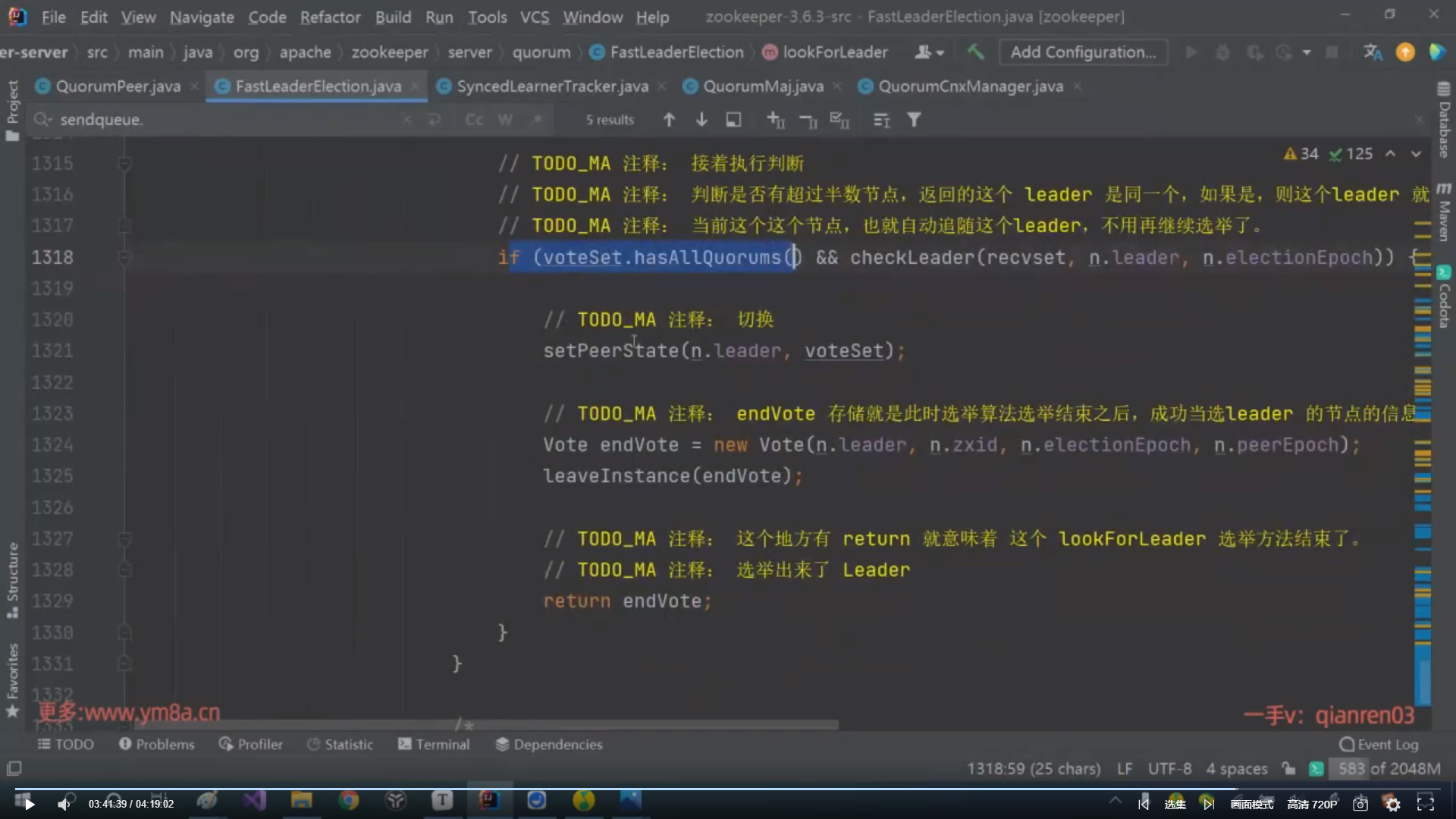This screenshot has width=1456, height=819.
Task: Open the Maven tool window
Action: tap(1444, 212)
